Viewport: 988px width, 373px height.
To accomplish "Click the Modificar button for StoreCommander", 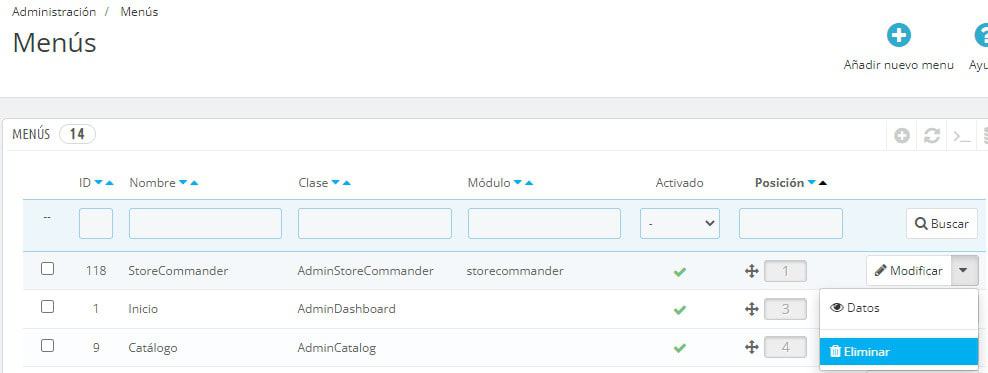I will [909, 271].
